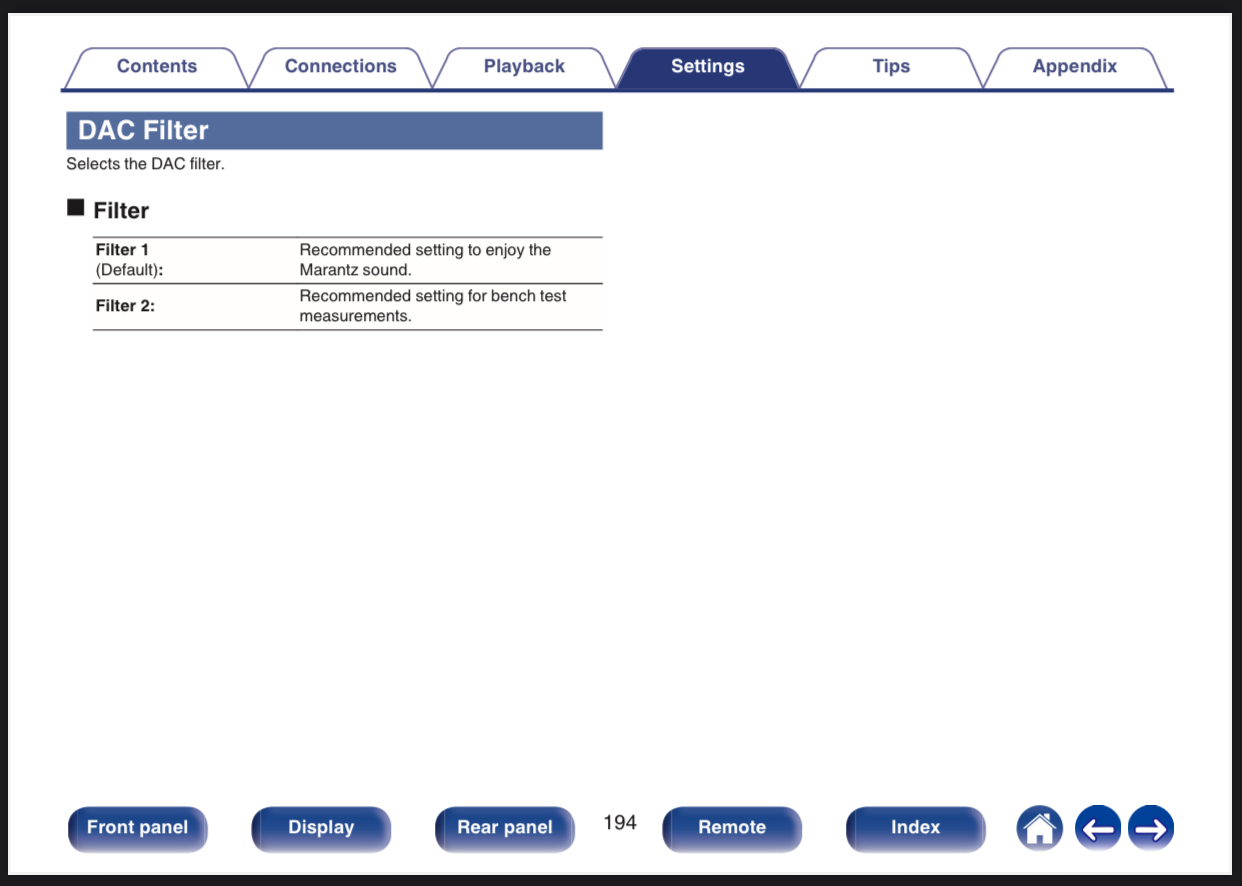The height and width of the screenshot is (886, 1242).
Task: Open the Contents tab
Action: tap(156, 67)
